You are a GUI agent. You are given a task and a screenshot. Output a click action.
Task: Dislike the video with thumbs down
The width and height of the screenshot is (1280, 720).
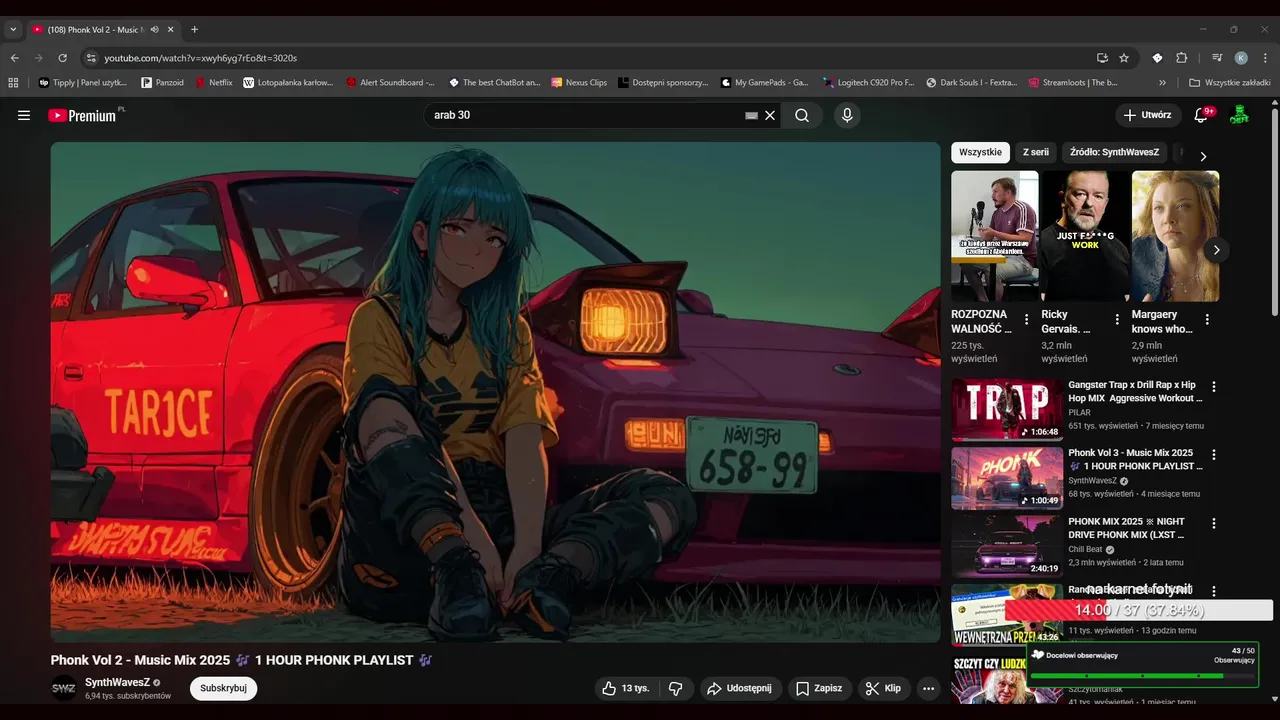point(676,688)
